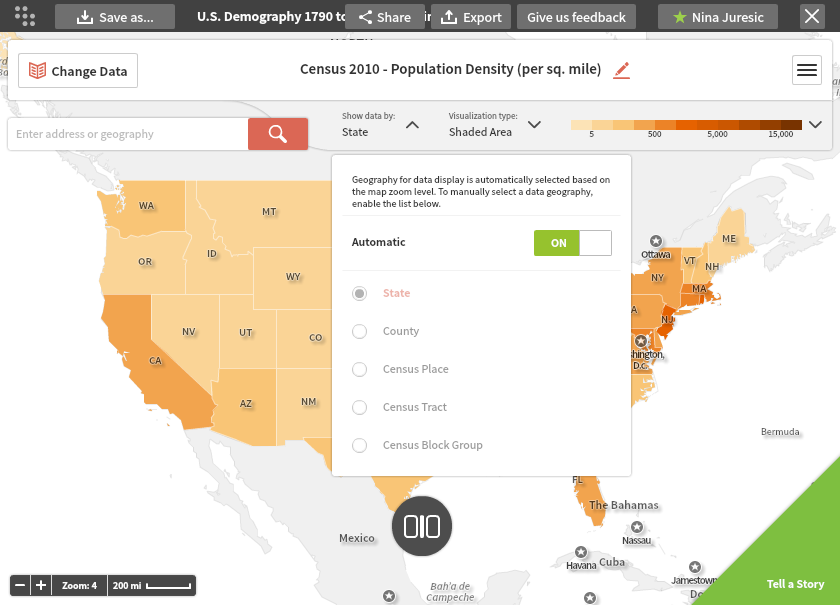The width and height of the screenshot is (840, 605).
Task: Click the red search magnifier button
Action: coord(278,134)
